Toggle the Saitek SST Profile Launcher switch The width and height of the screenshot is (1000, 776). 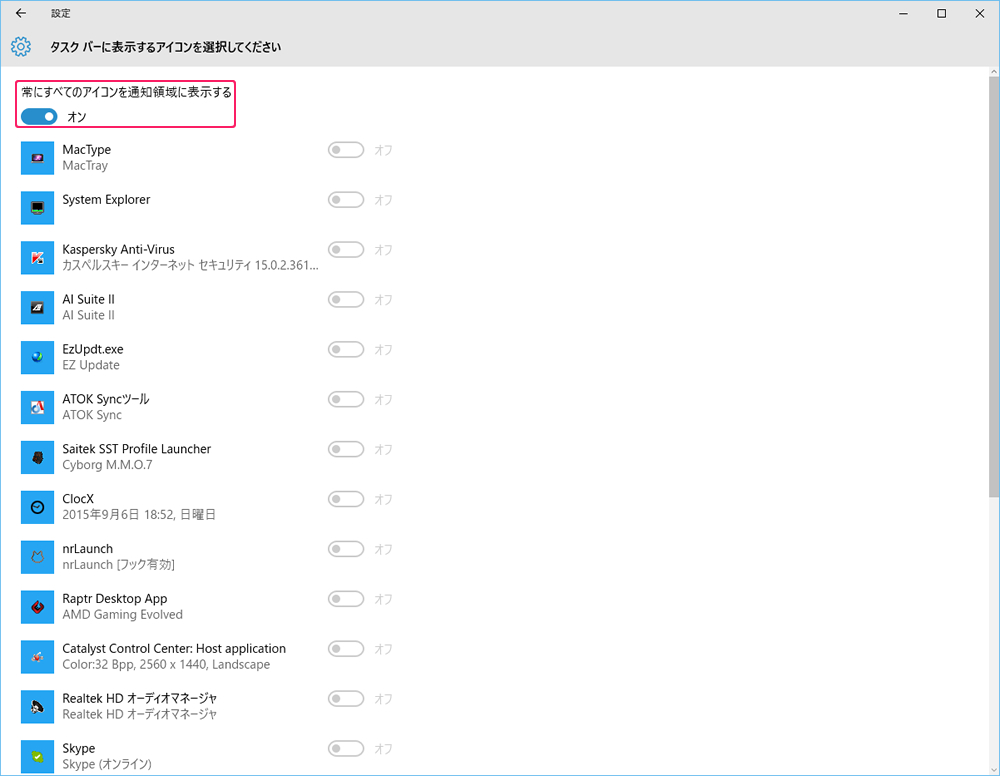click(346, 449)
